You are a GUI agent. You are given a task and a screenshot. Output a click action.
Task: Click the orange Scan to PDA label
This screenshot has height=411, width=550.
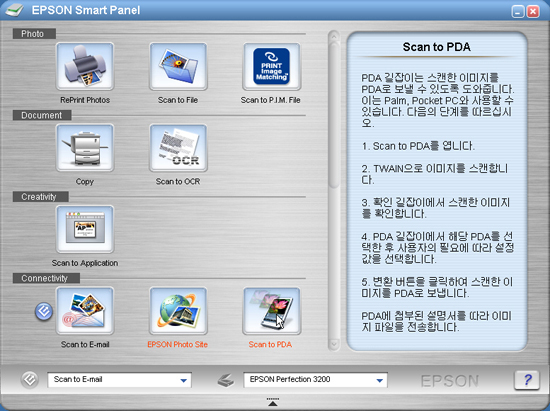coord(270,344)
